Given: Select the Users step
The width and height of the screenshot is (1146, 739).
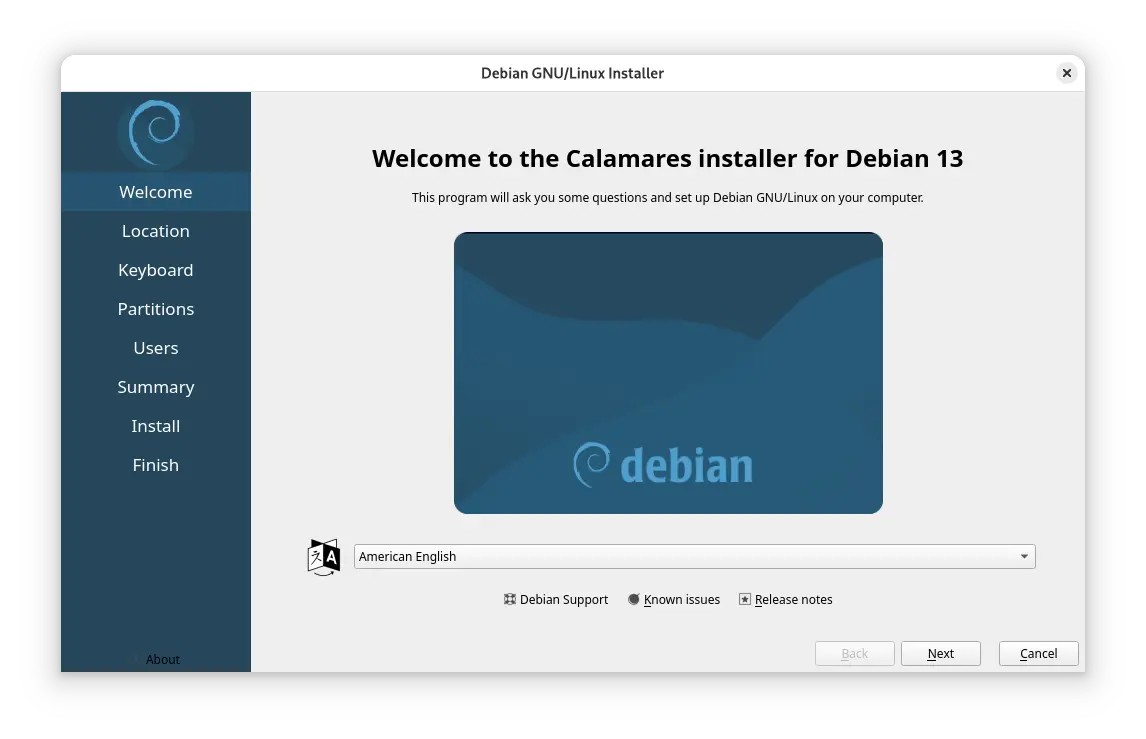Looking at the screenshot, I should tap(156, 348).
